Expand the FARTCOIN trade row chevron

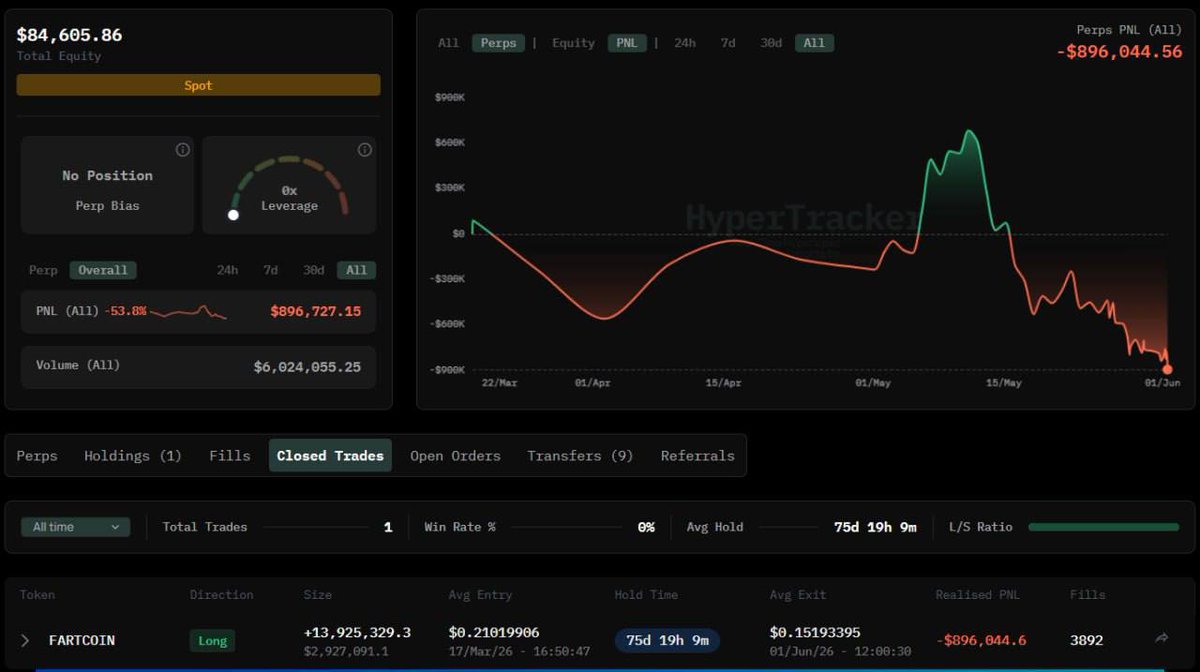[x=26, y=640]
